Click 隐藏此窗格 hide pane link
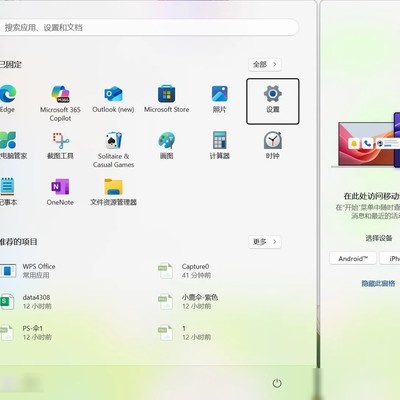400x400 pixels. click(378, 283)
